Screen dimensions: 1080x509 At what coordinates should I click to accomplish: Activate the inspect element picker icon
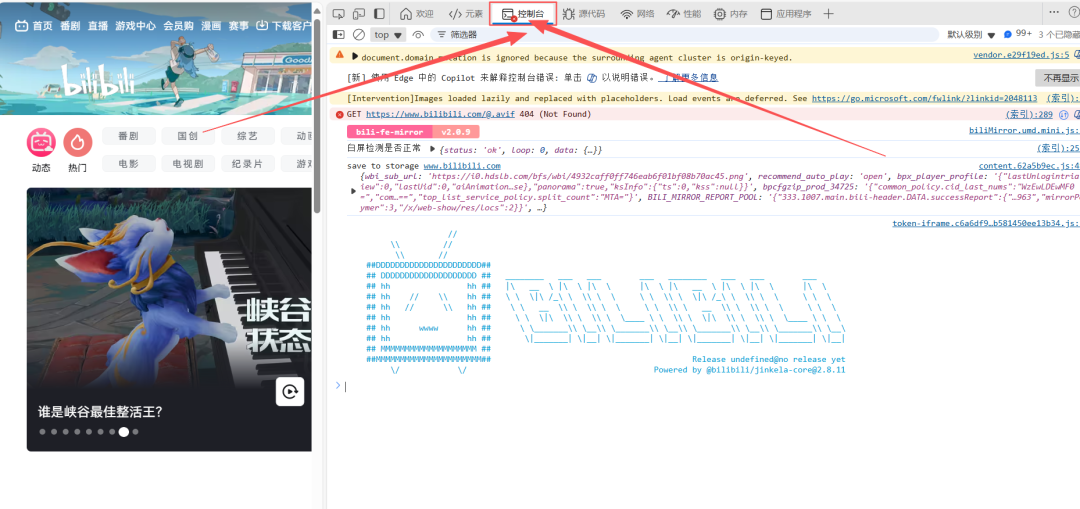[x=339, y=14]
